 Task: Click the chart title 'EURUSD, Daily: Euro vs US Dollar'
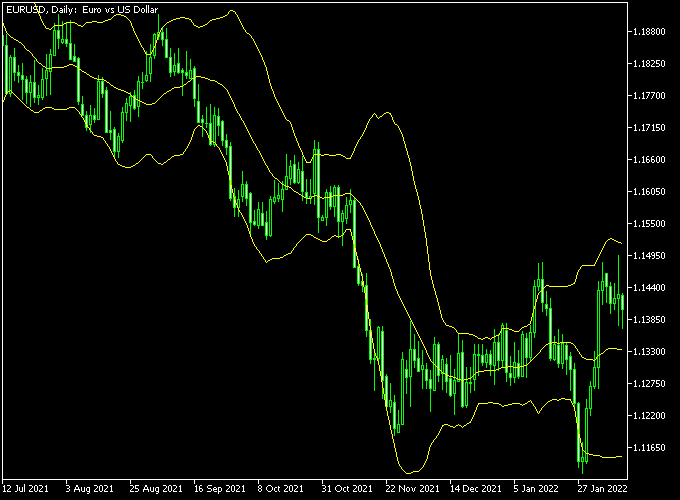tap(82, 10)
